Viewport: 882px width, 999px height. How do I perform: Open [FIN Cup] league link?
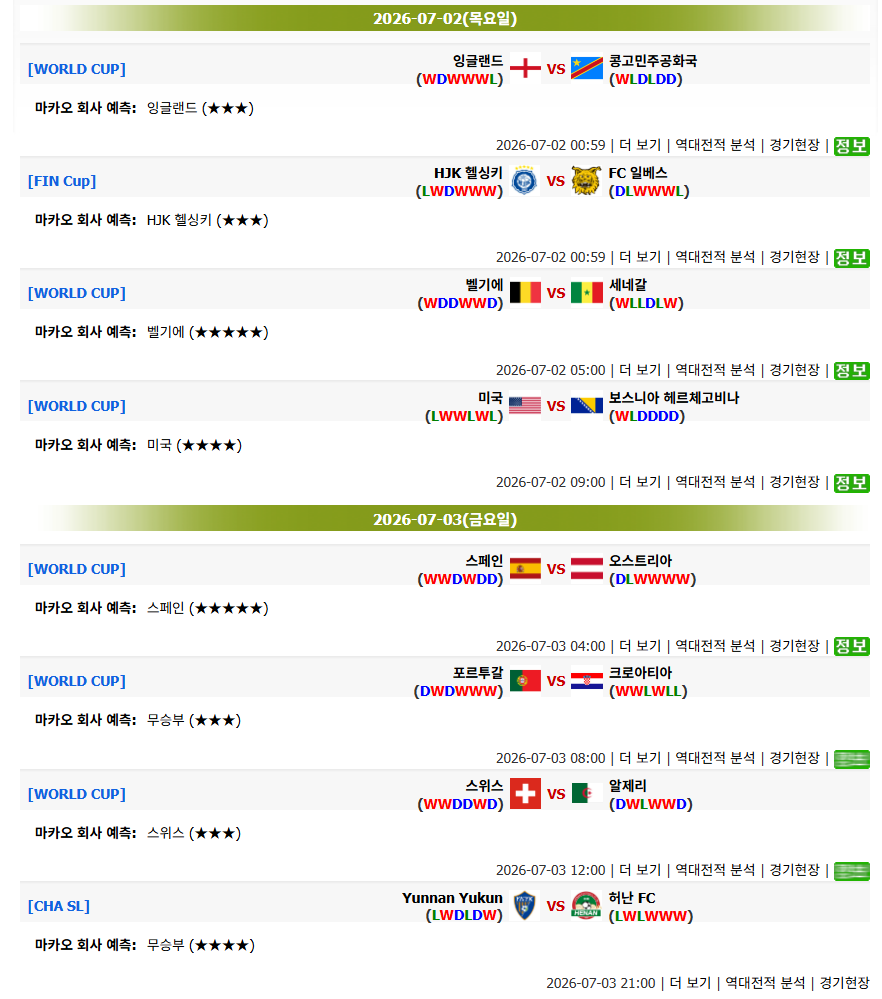tap(62, 181)
